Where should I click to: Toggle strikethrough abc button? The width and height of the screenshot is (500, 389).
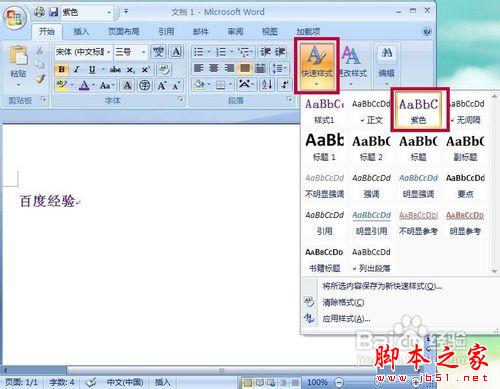pos(115,69)
